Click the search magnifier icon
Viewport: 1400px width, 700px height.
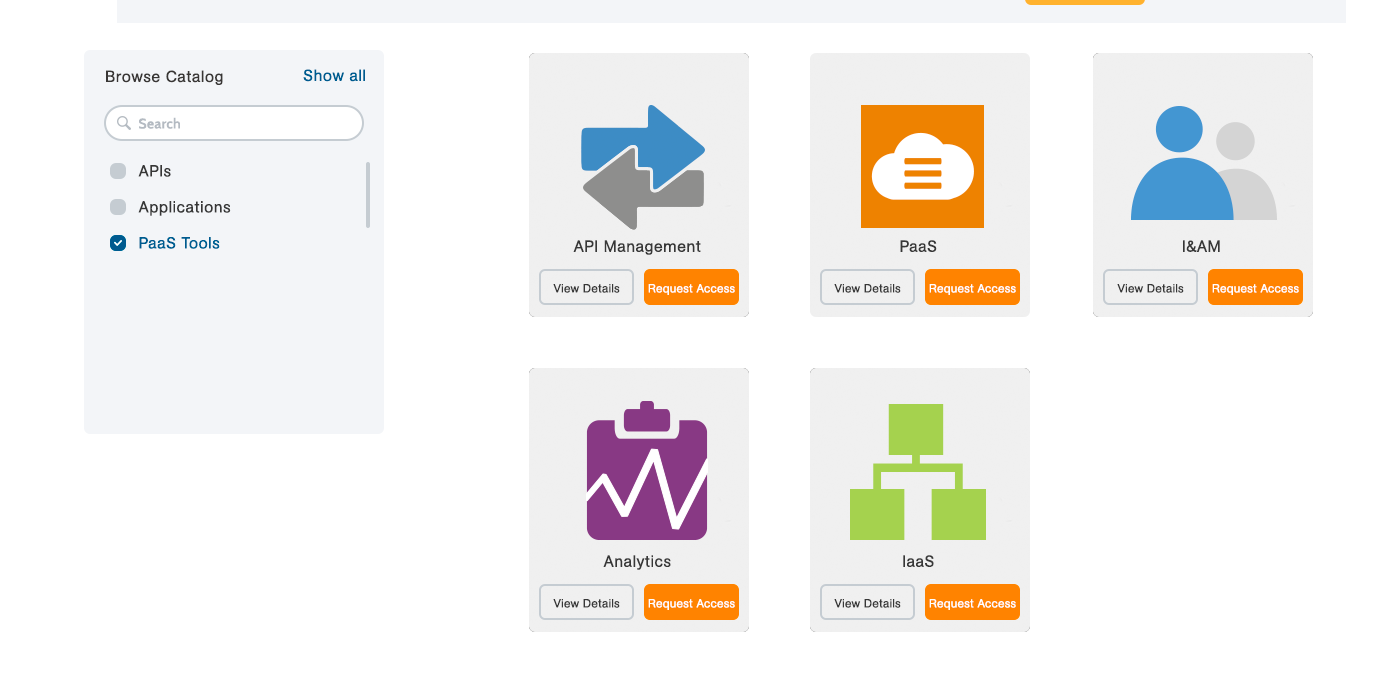tap(124, 124)
